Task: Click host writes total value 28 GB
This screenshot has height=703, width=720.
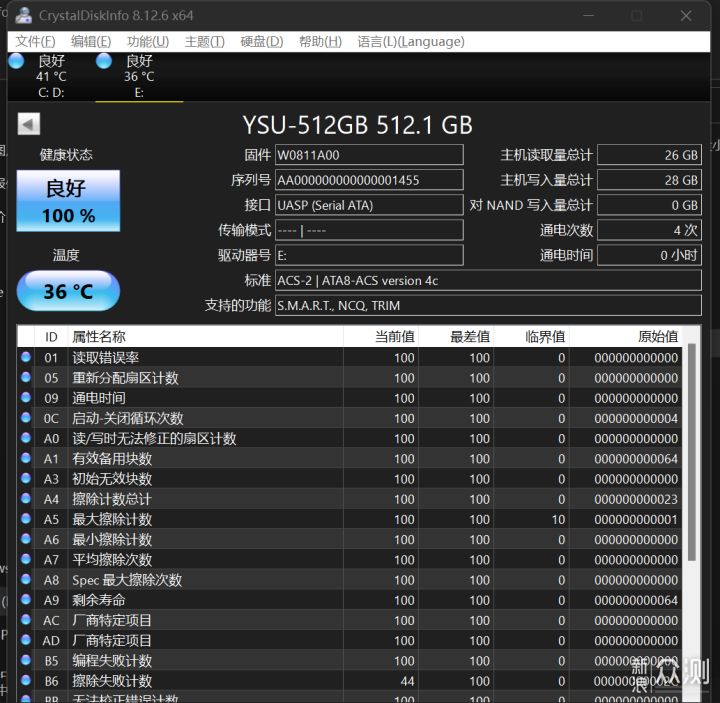Action: [x=649, y=180]
